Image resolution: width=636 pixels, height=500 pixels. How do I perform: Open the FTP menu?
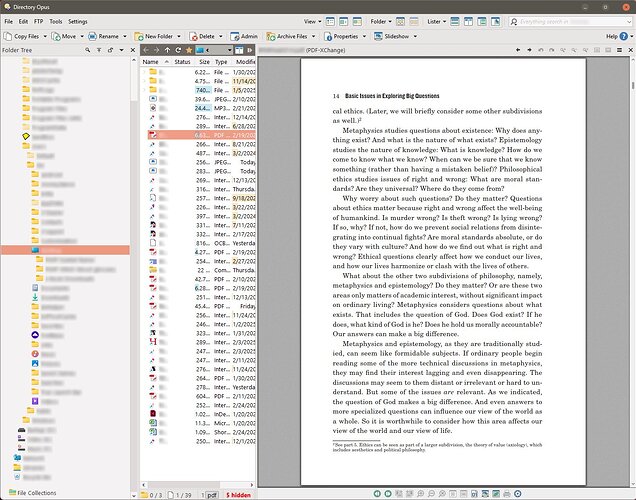39,21
